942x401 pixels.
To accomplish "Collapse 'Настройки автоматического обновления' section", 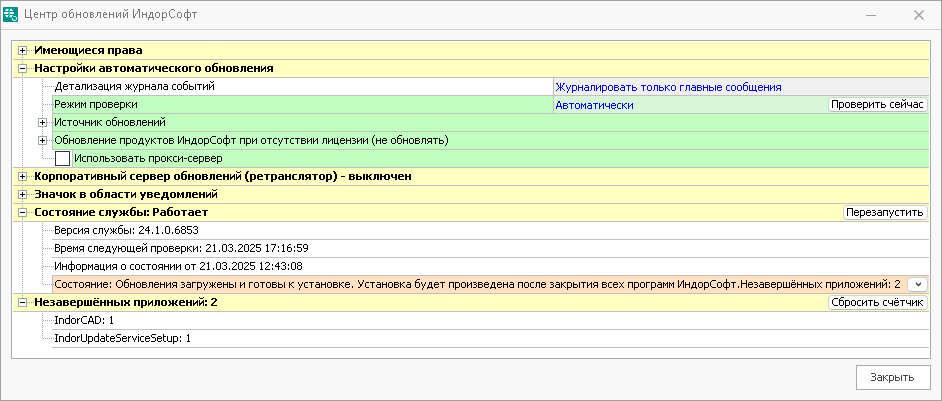I will tap(23, 69).
